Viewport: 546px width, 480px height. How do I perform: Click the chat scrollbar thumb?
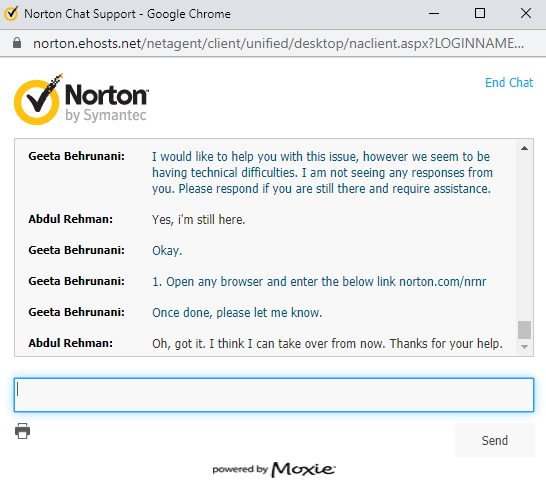524,330
